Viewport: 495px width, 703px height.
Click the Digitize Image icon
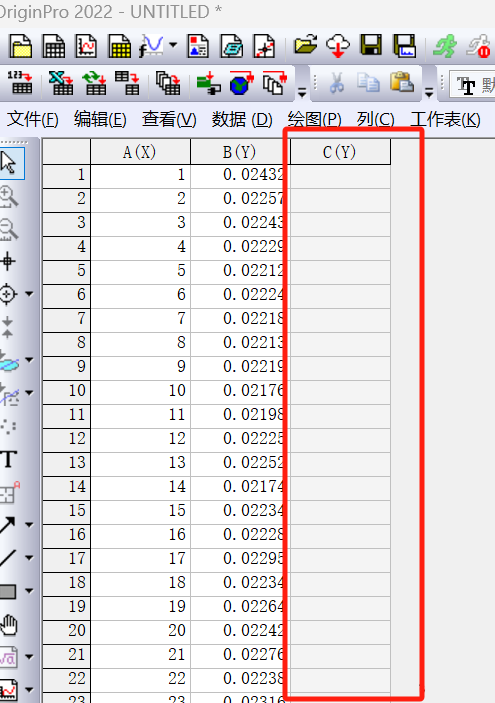tap(265, 46)
